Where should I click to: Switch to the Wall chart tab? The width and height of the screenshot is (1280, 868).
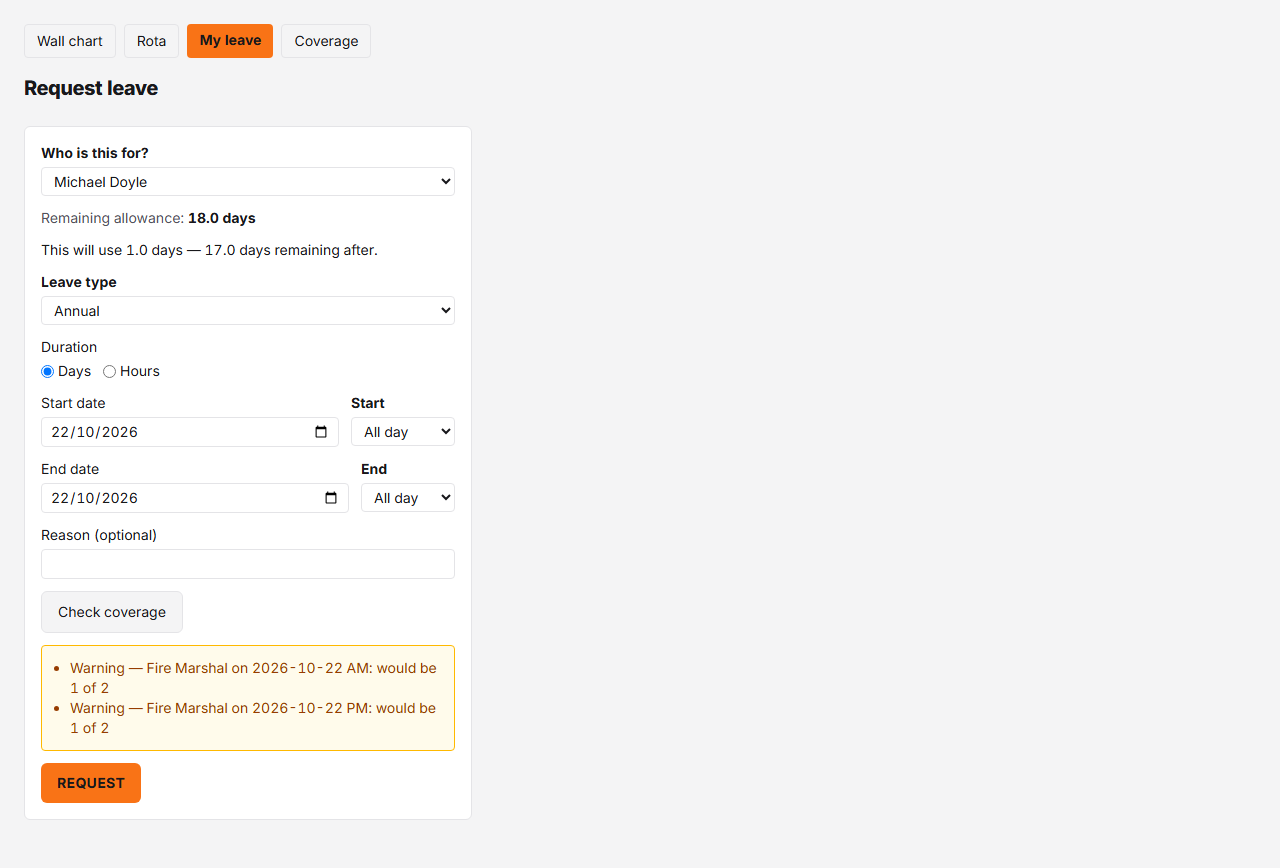(x=70, y=41)
